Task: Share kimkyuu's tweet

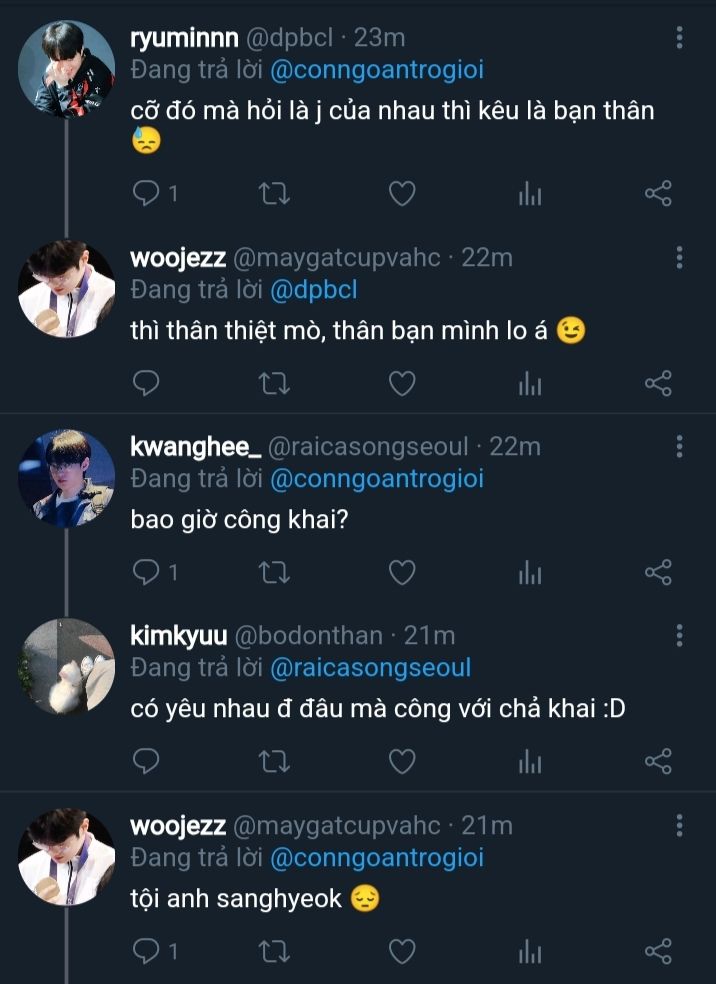Action: pyautogui.click(x=658, y=762)
